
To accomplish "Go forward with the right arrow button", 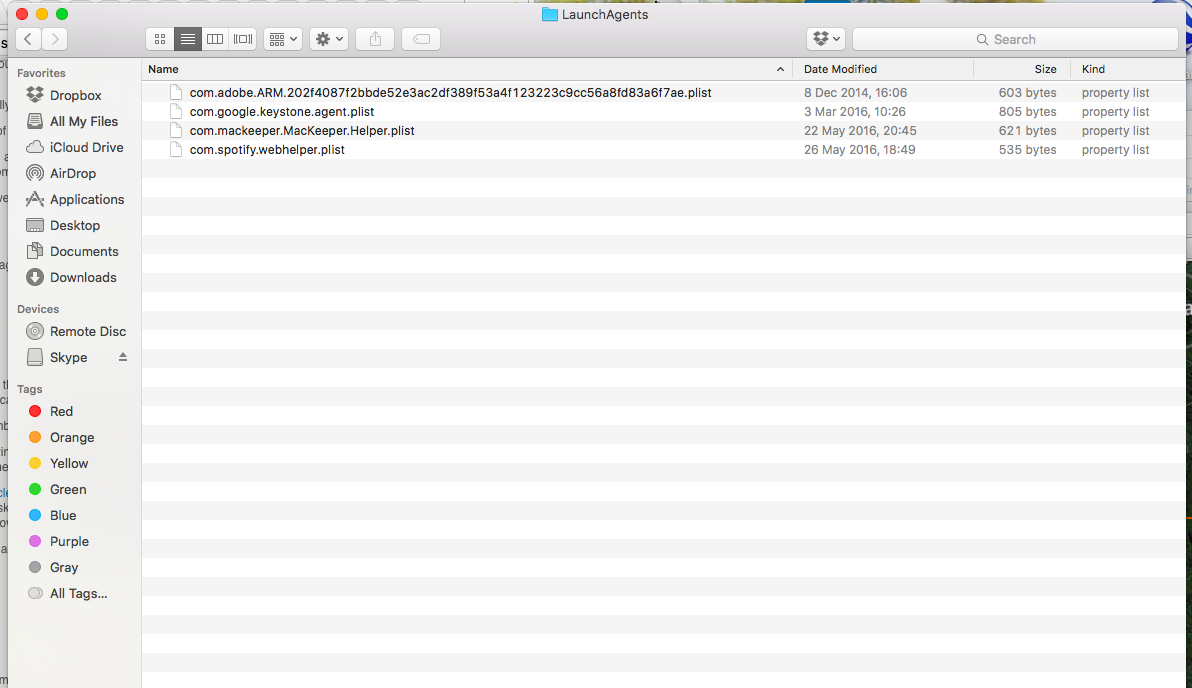I will (x=55, y=39).
